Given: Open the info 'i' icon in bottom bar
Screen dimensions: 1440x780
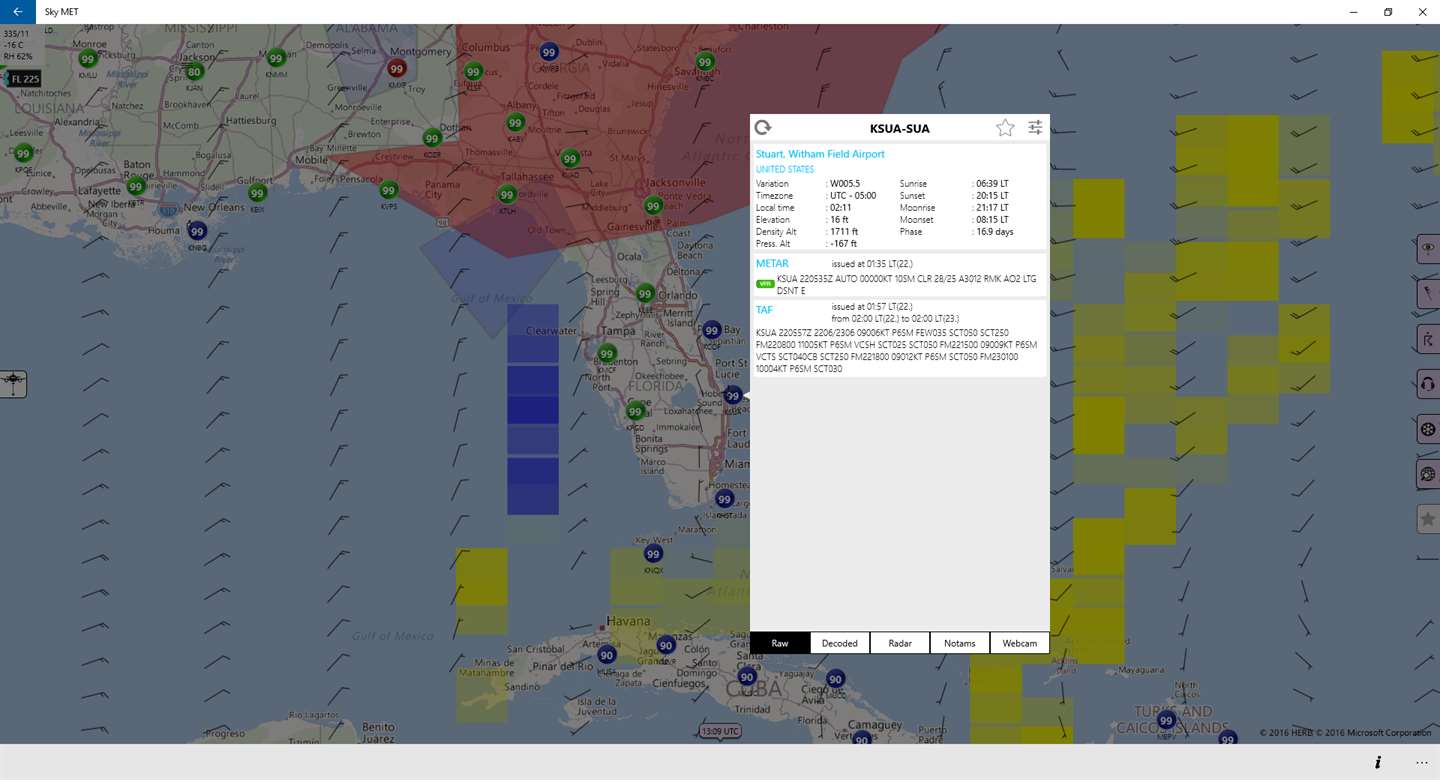Looking at the screenshot, I should [x=1378, y=762].
